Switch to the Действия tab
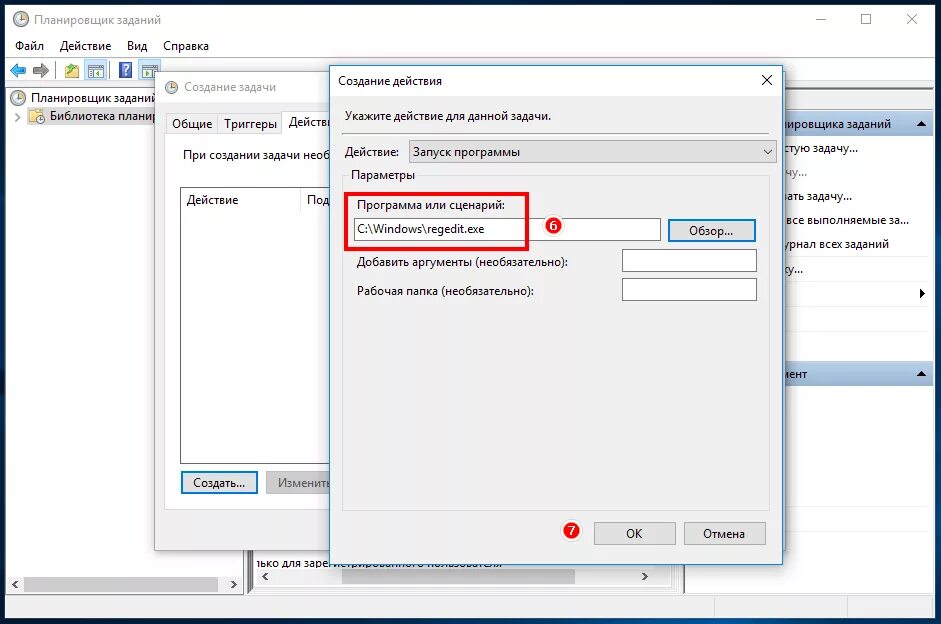 coord(307,122)
